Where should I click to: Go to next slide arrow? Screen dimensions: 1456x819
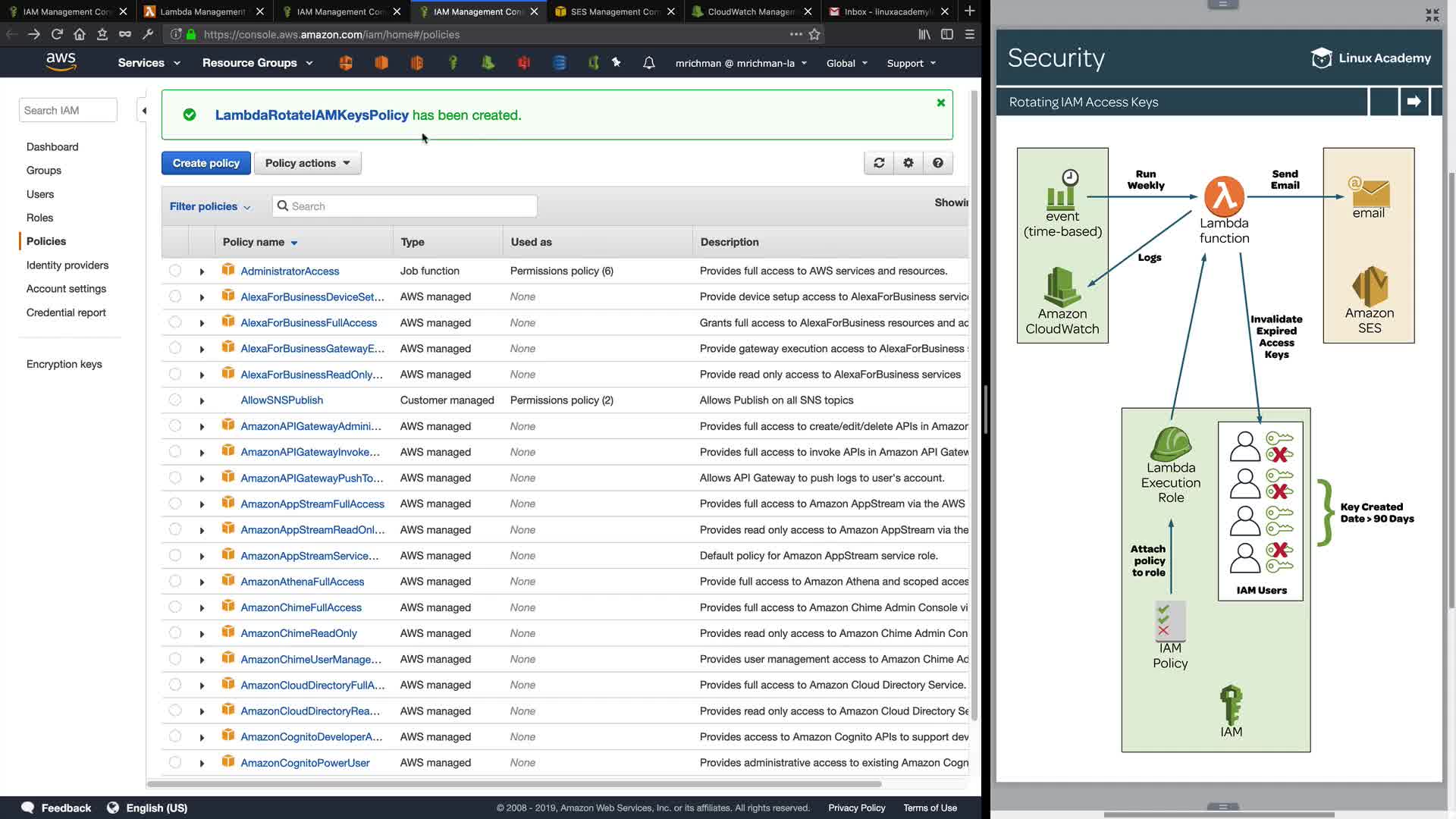coord(1414,102)
